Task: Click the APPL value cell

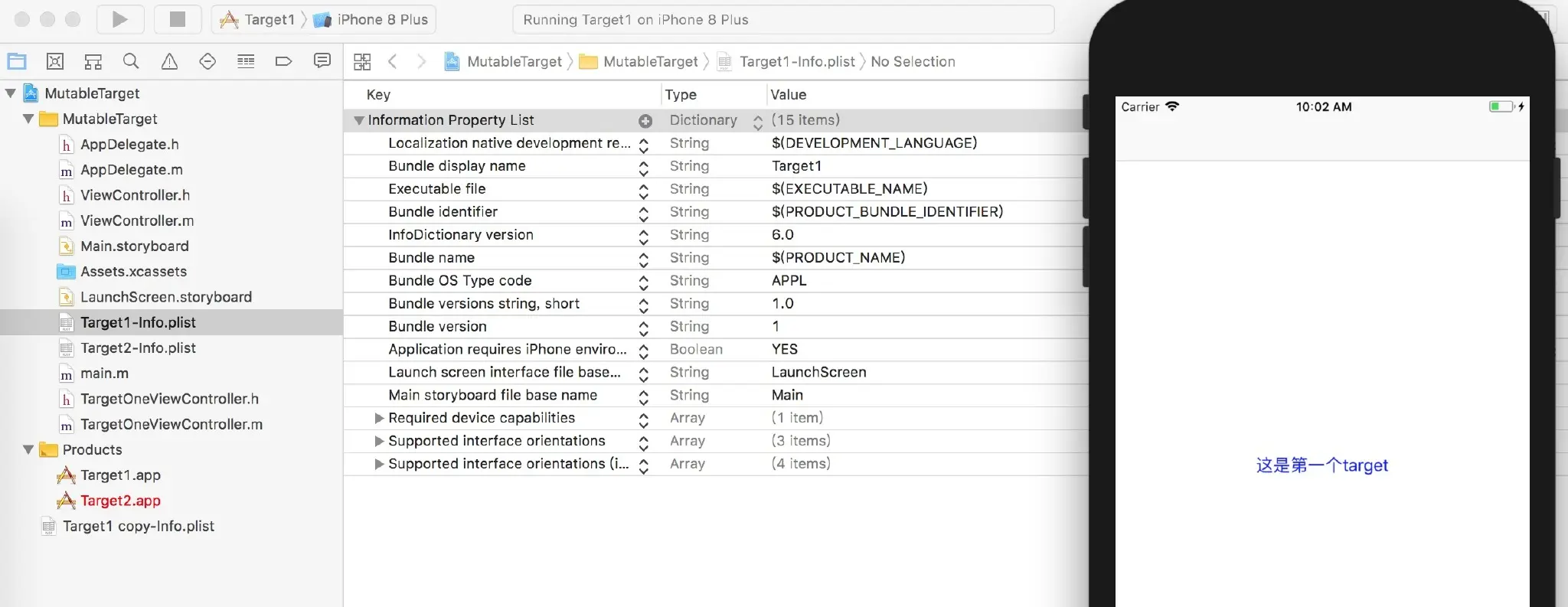Action: click(x=789, y=281)
